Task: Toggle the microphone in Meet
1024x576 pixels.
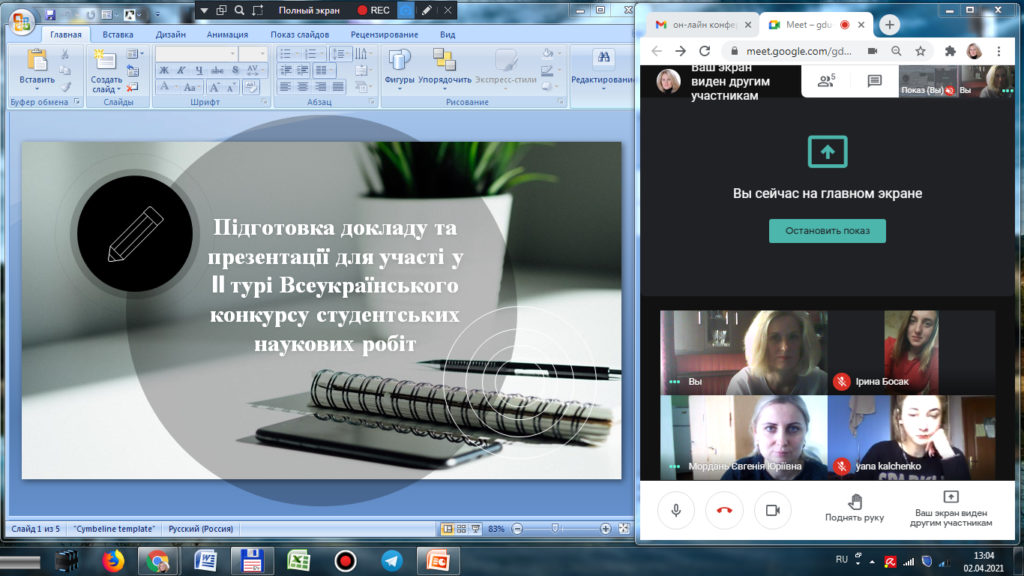Action: pos(676,510)
